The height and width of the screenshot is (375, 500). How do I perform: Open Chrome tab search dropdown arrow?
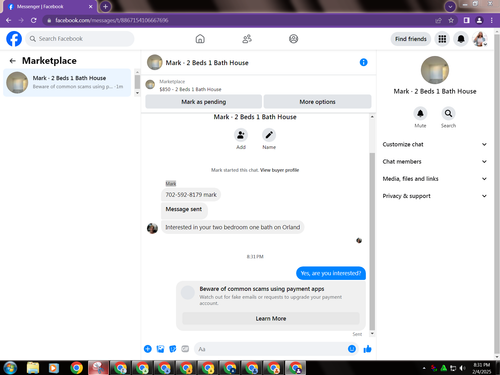[x=450, y=6]
